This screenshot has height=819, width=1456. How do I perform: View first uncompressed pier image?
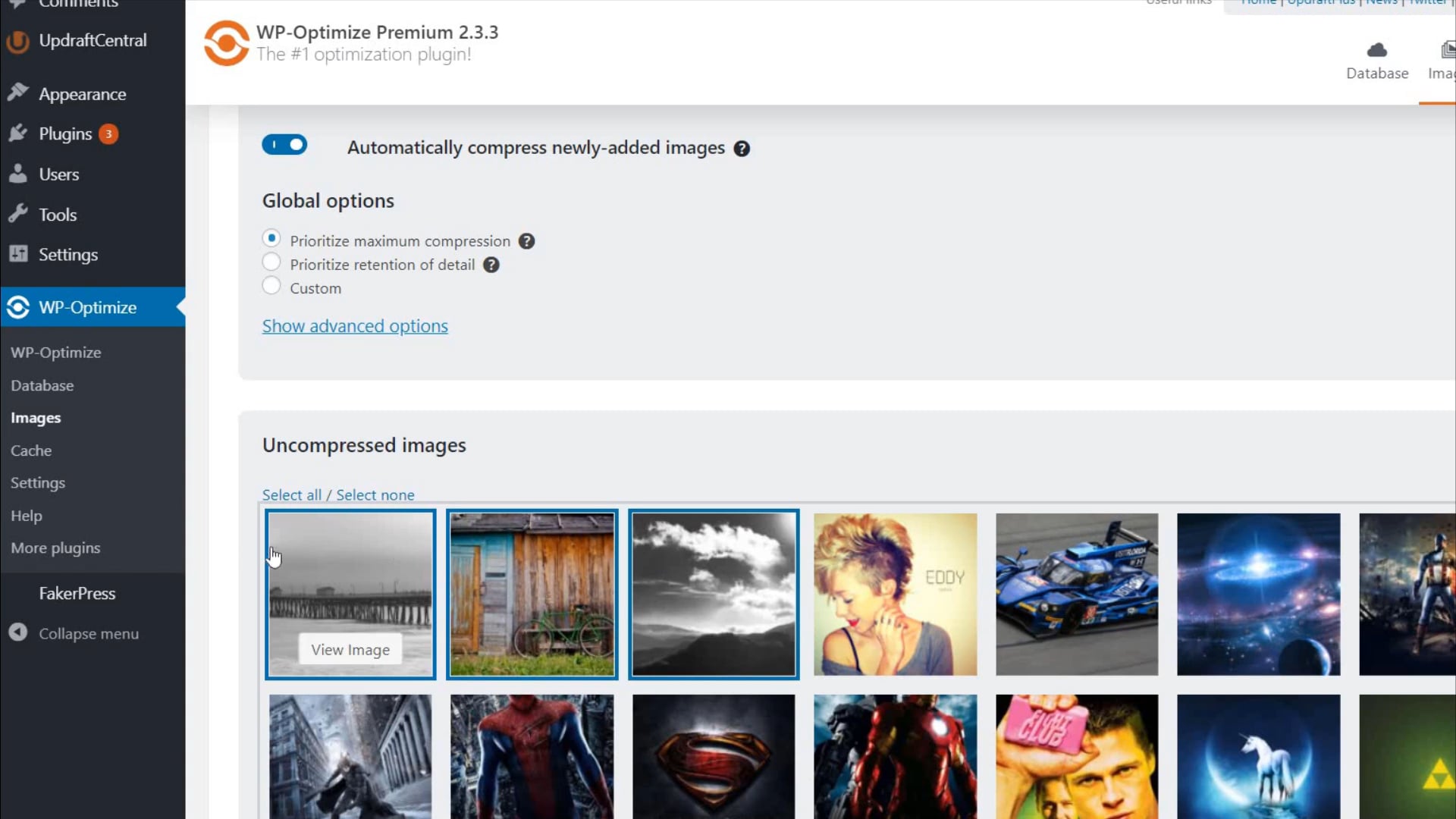pyautogui.click(x=350, y=649)
